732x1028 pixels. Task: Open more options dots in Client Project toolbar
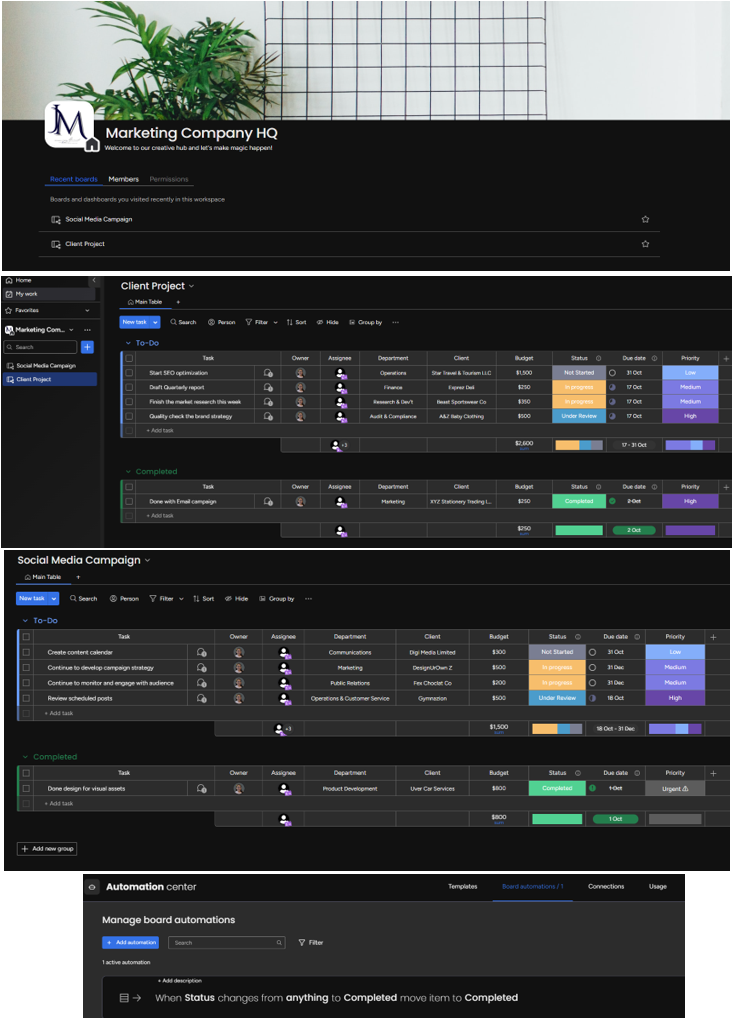(x=395, y=323)
